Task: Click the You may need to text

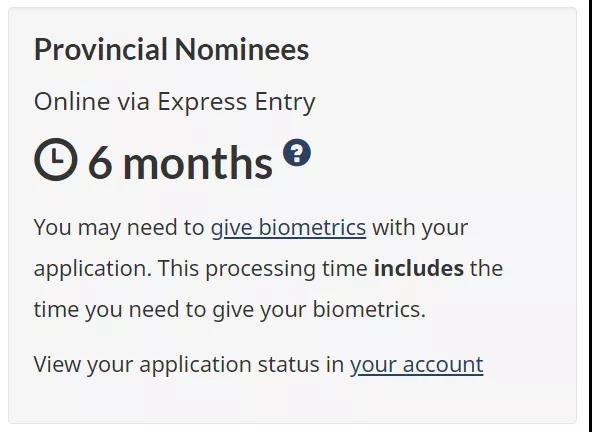Action: point(119,227)
